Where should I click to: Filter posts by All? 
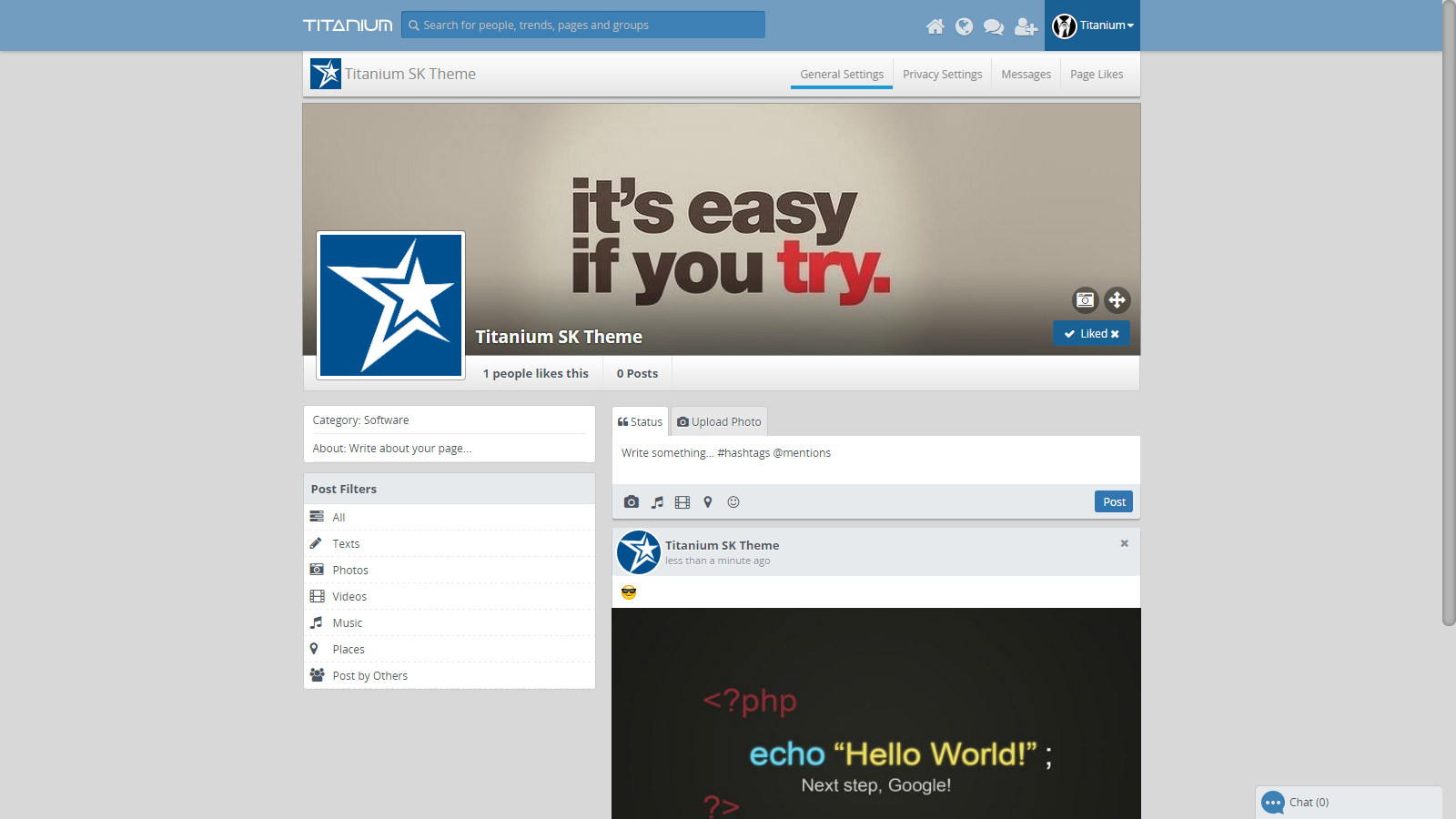(x=450, y=517)
